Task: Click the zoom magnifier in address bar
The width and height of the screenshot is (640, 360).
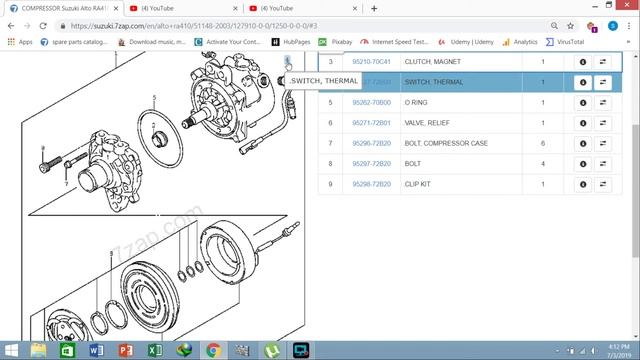Action: pos(554,26)
